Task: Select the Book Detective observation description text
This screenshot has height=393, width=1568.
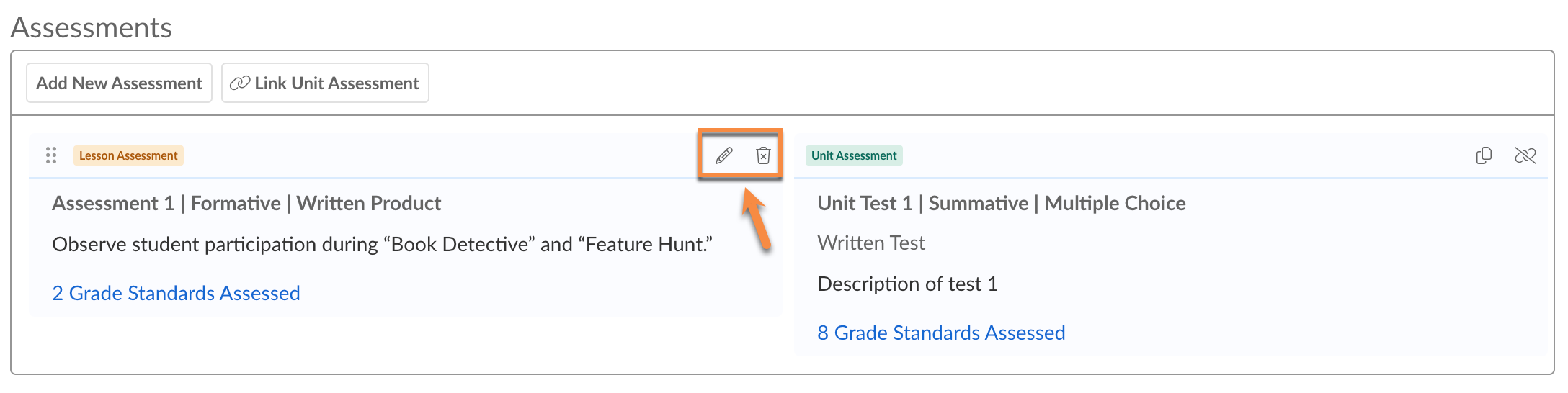Action: pos(382,245)
